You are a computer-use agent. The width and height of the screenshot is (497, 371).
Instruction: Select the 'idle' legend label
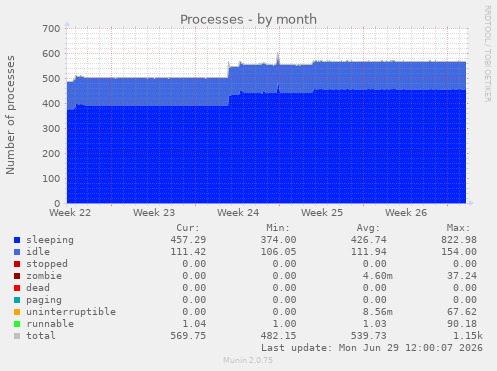tap(38, 252)
